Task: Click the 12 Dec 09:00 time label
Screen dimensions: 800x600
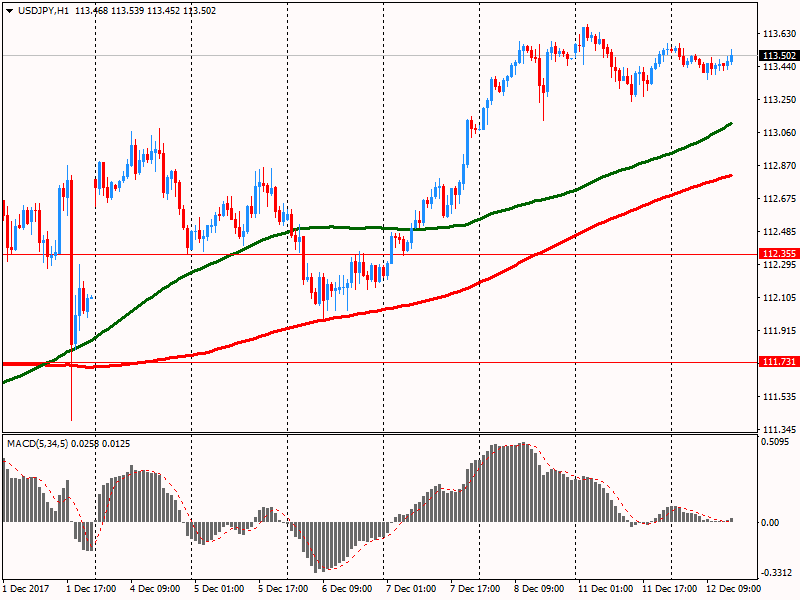Action: pyautogui.click(x=733, y=589)
